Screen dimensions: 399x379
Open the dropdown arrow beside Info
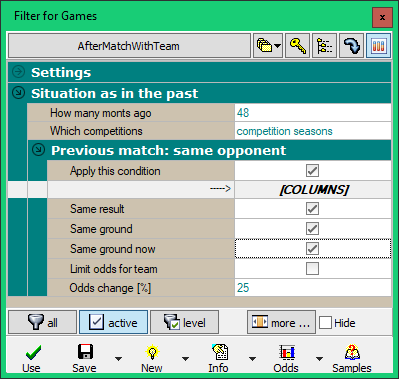coord(252,359)
